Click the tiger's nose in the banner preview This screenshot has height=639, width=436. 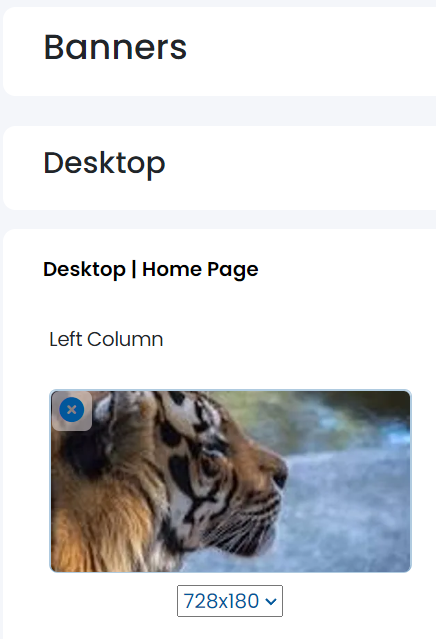click(280, 477)
